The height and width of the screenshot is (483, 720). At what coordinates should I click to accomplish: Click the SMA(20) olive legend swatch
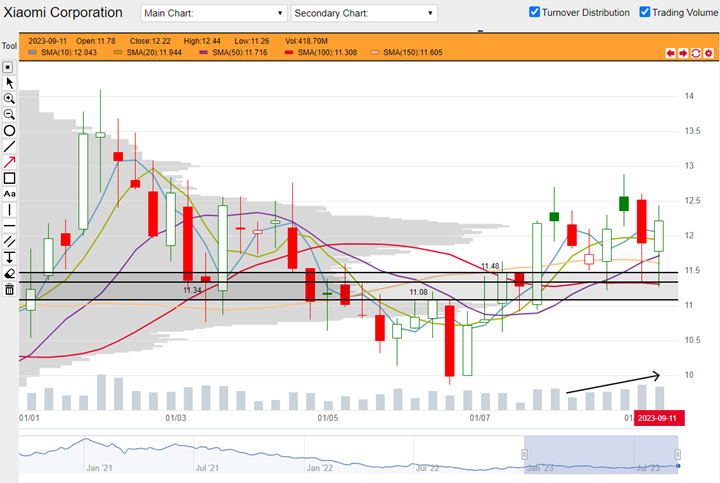[118, 53]
